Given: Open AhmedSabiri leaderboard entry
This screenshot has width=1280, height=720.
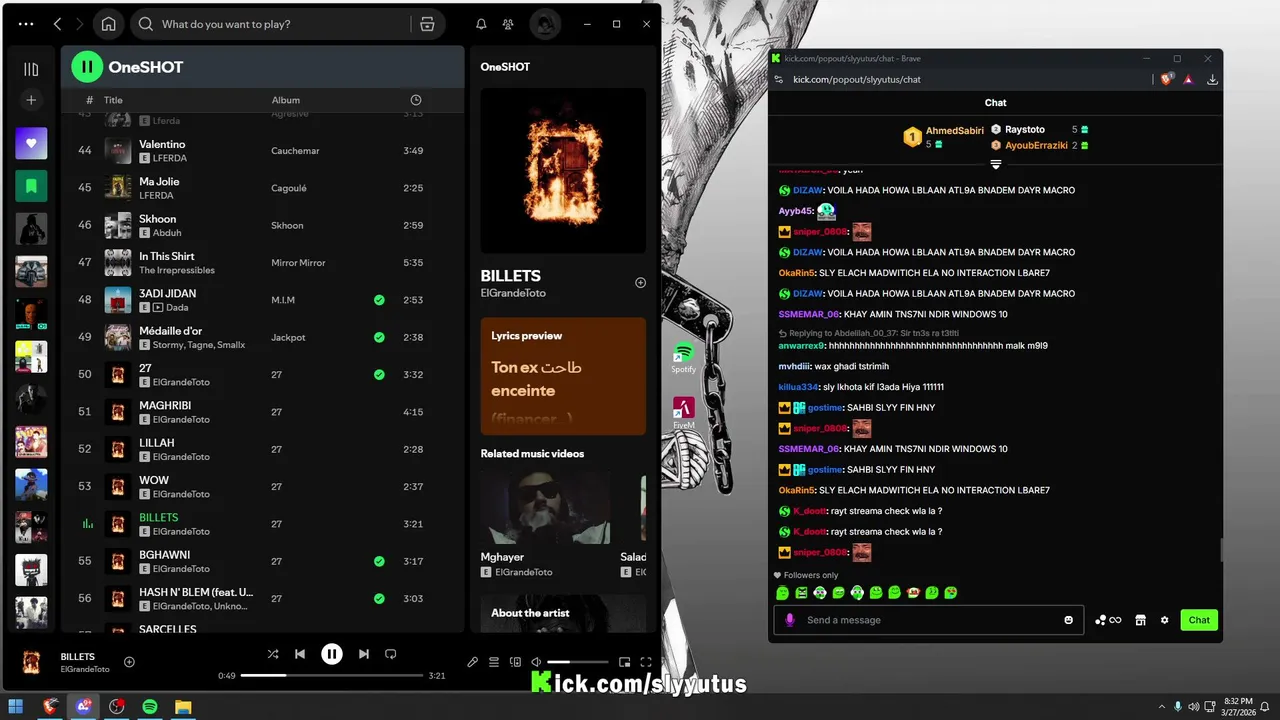Looking at the screenshot, I should [x=945, y=137].
